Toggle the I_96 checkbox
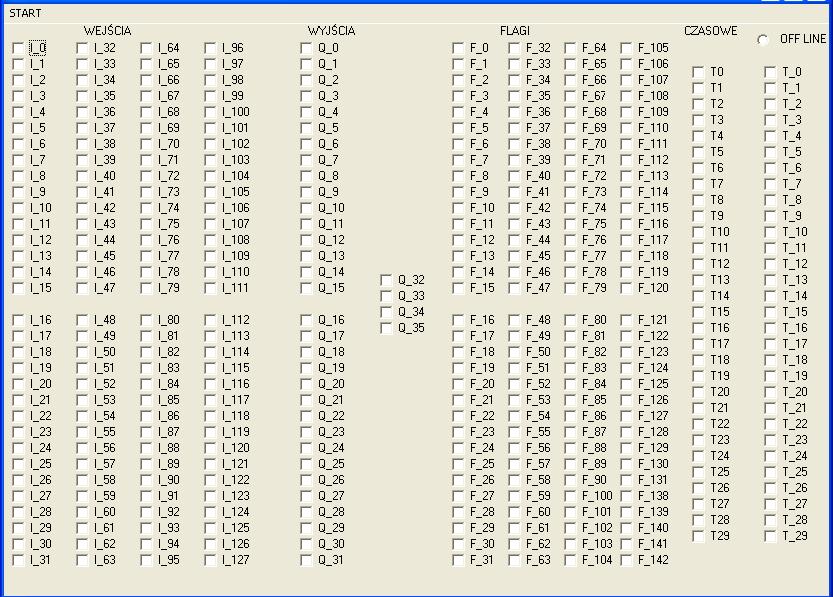The width and height of the screenshot is (833, 597). coord(210,48)
